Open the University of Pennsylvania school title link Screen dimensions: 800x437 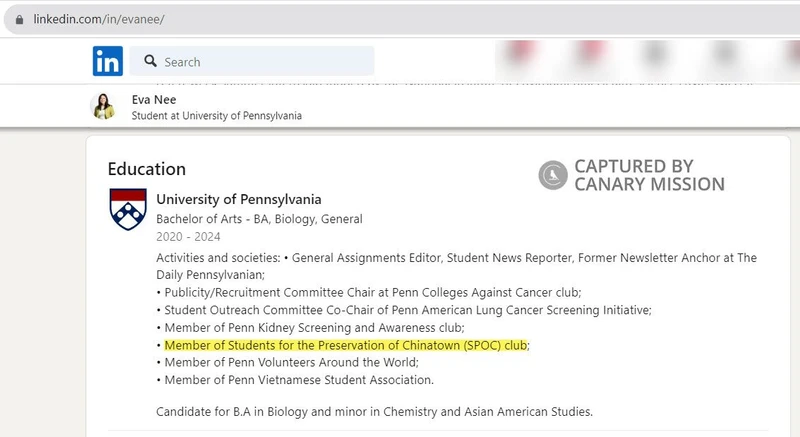pyautogui.click(x=239, y=199)
